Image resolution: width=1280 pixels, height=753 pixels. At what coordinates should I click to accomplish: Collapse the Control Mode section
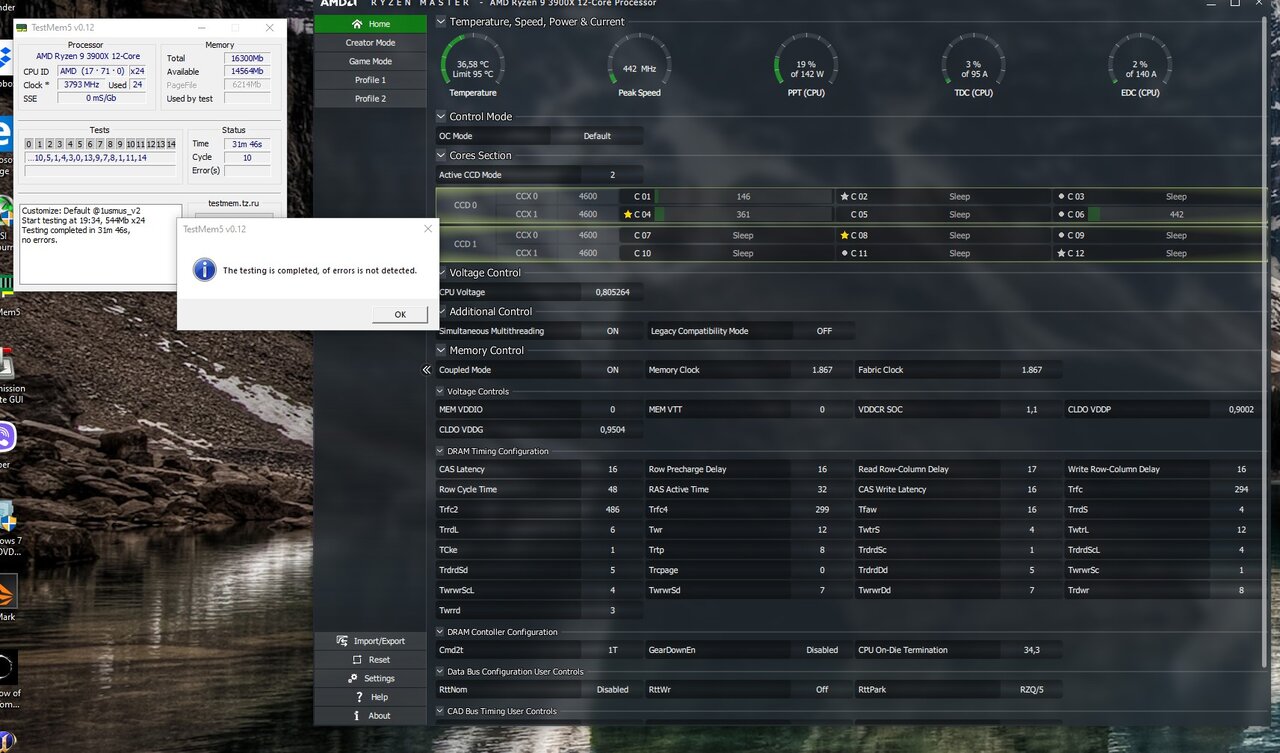tap(441, 117)
